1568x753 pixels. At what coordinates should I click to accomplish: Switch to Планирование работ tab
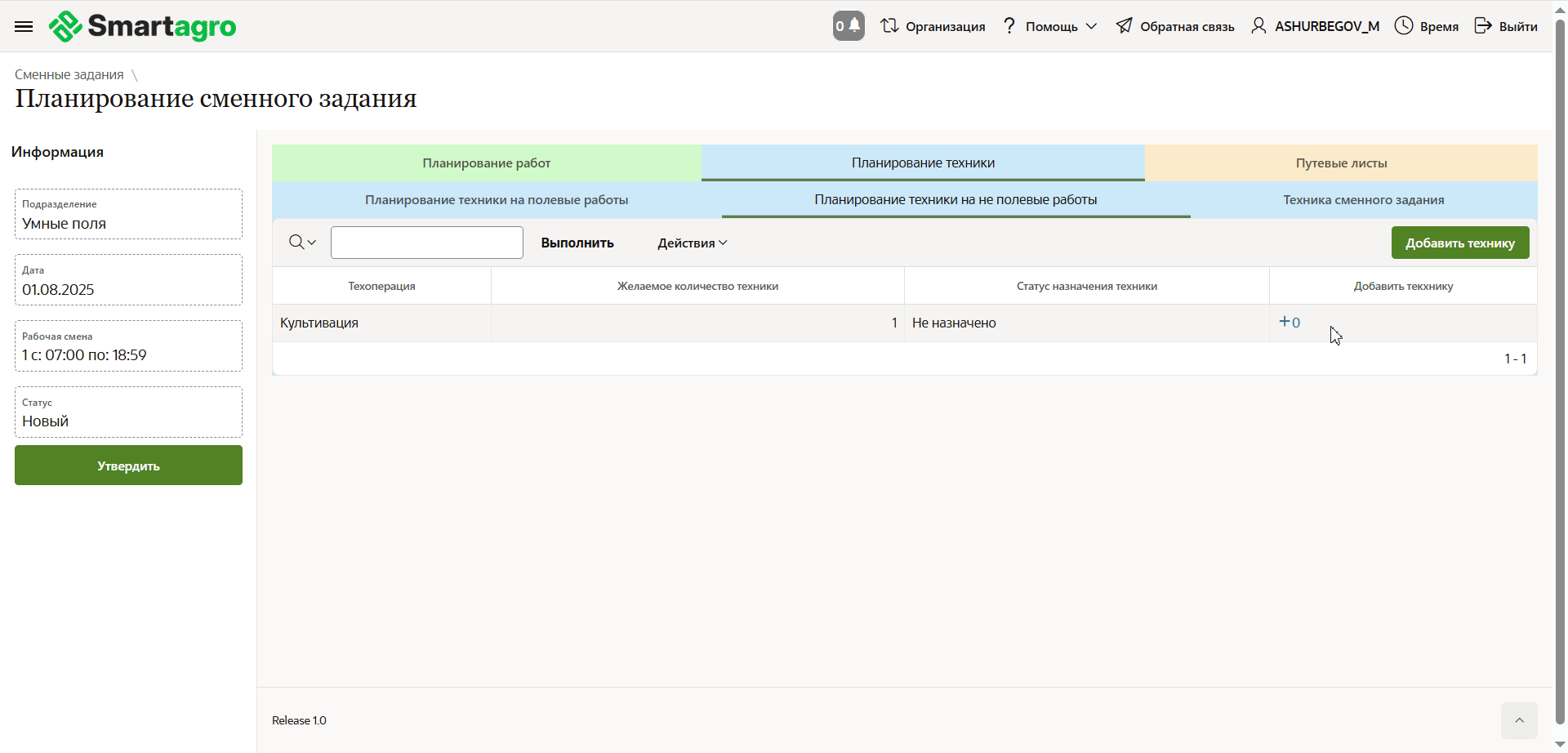point(487,163)
